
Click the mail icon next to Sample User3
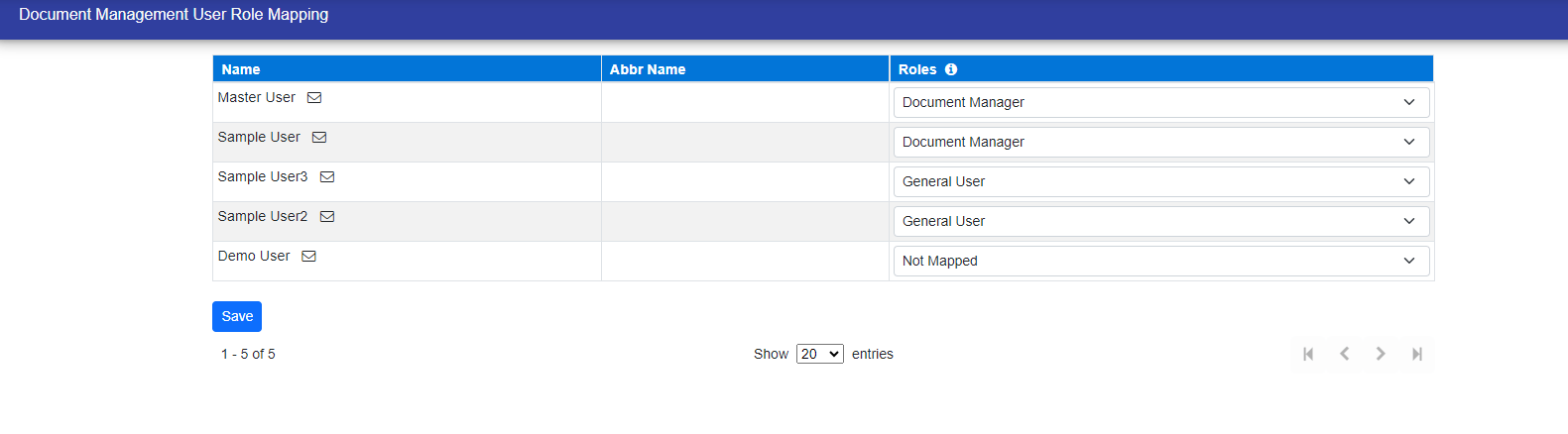[327, 177]
